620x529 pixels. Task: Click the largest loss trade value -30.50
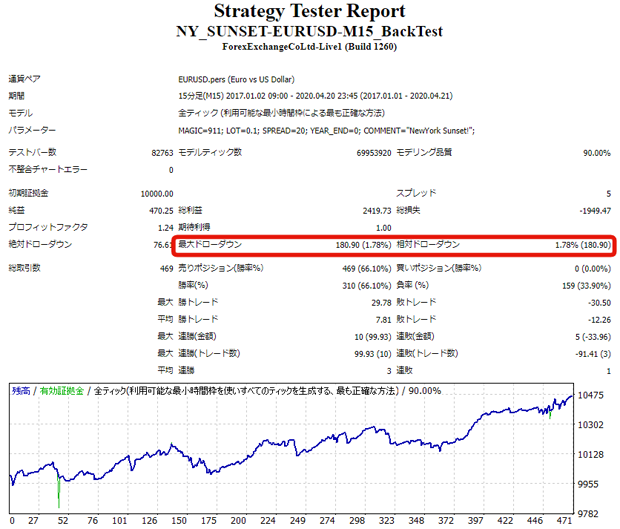click(599, 303)
